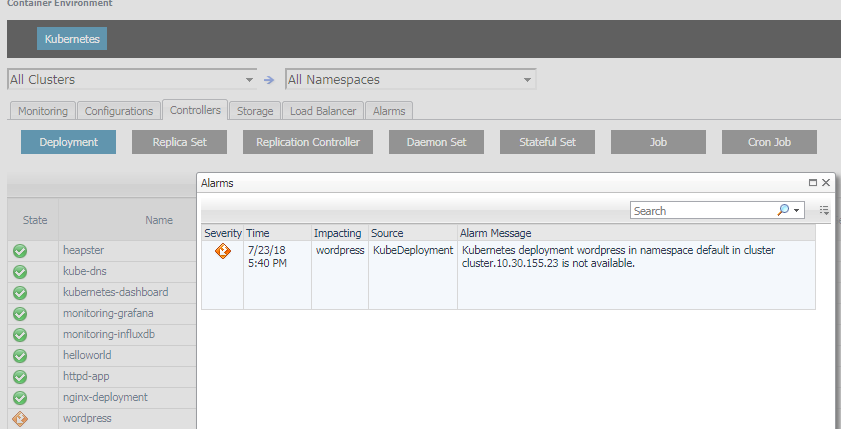
Task: Open the list options icon in Alarms
Action: point(824,210)
